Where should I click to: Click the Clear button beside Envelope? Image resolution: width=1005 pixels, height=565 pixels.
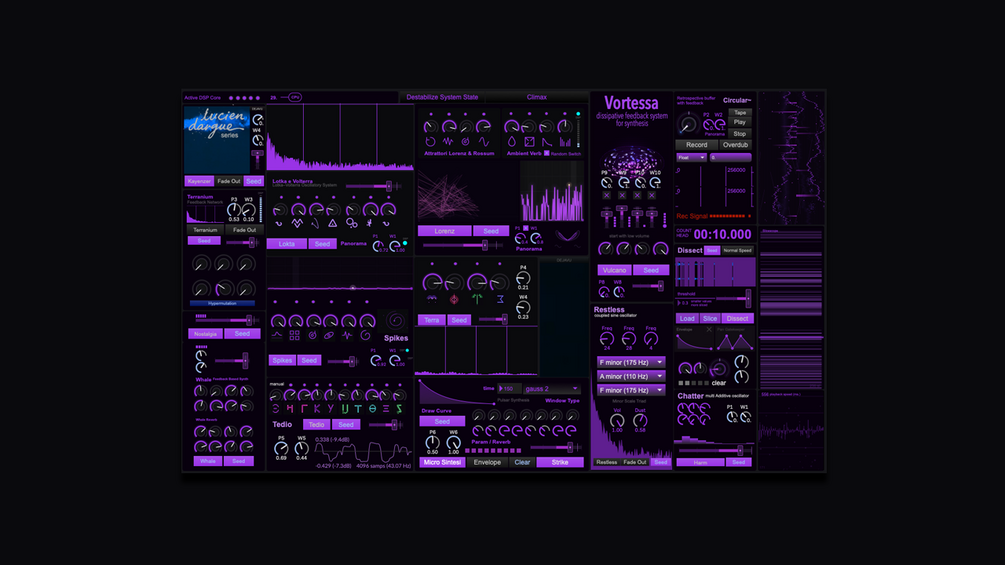[x=522, y=463]
